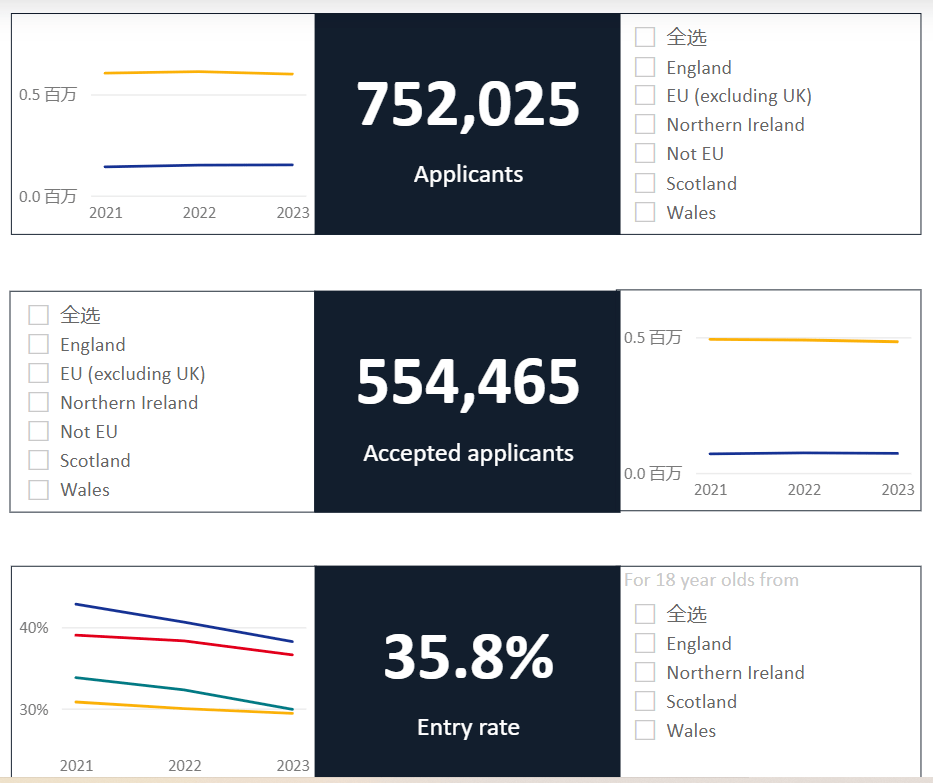Image resolution: width=933 pixels, height=783 pixels.
Task: Select Northern Ireland in Applicants filter
Action: tap(645, 124)
